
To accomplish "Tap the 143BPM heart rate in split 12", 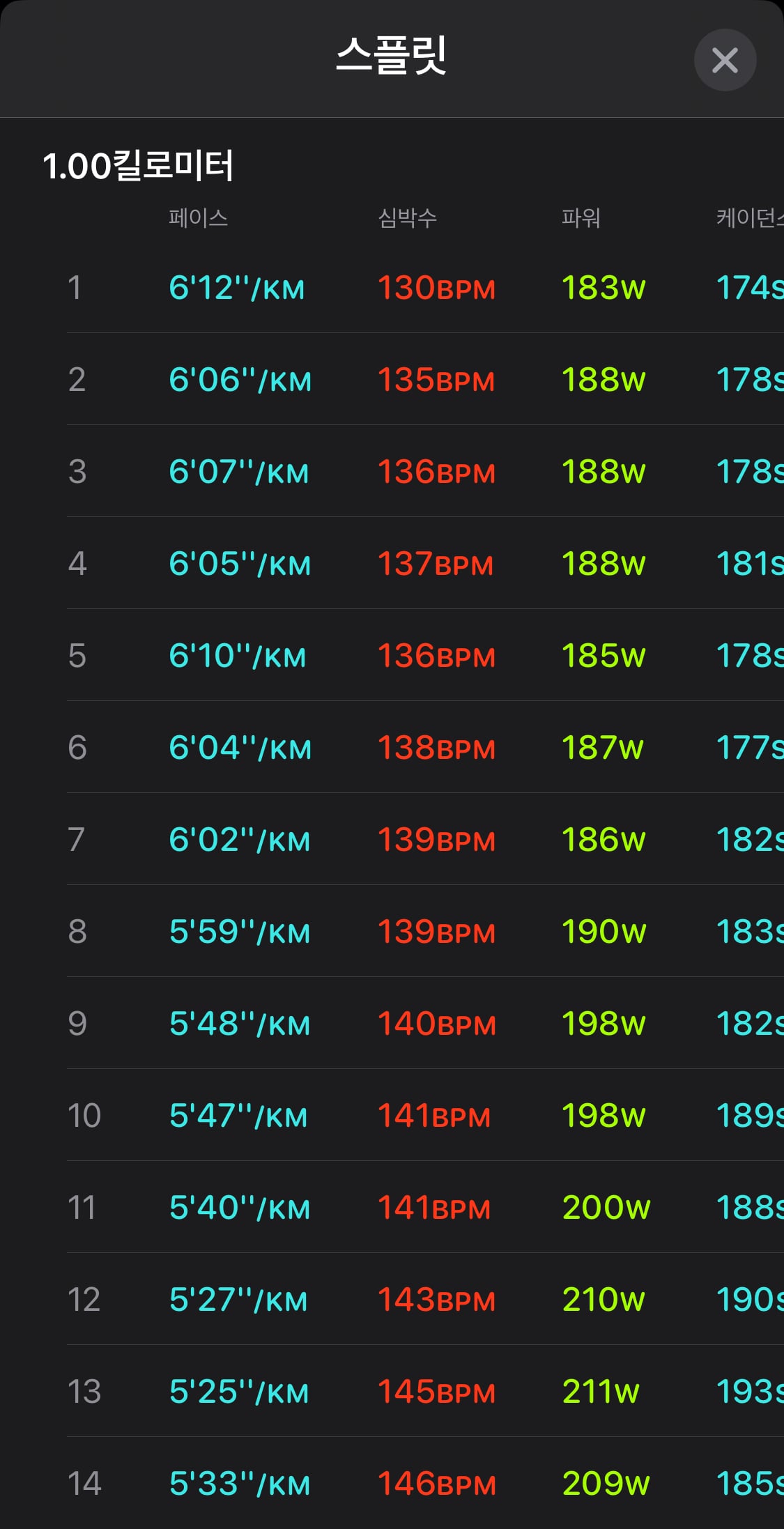I will [436, 1300].
